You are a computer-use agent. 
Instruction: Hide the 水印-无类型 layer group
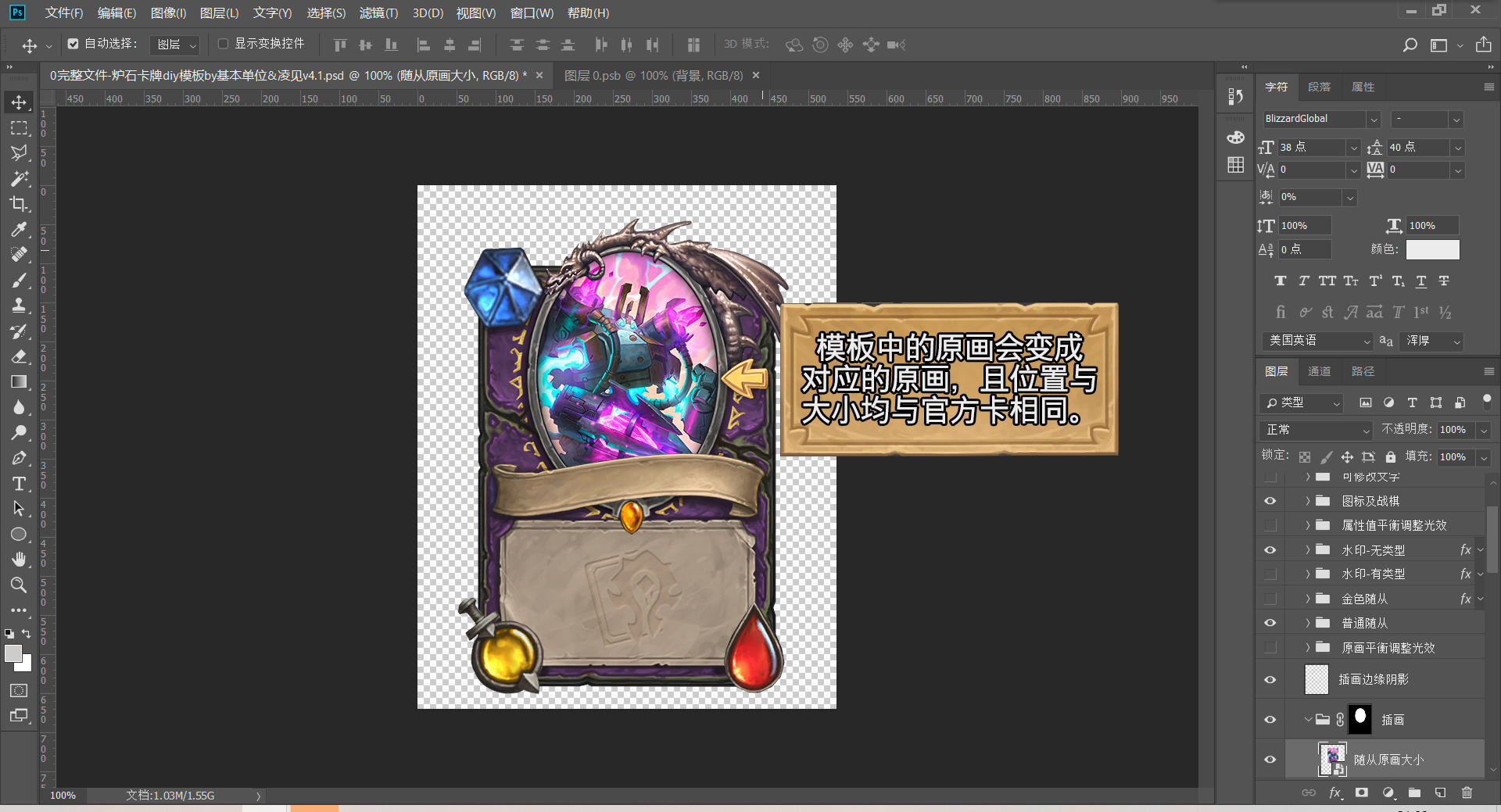tap(1270, 550)
